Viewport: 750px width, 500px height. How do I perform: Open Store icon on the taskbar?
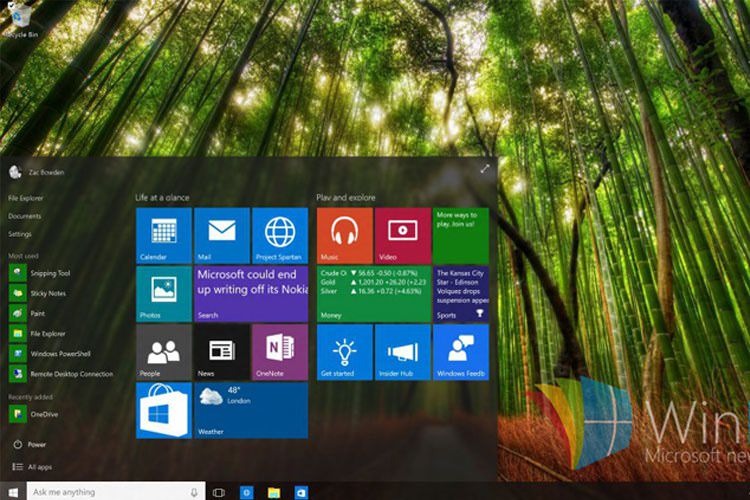[x=301, y=492]
